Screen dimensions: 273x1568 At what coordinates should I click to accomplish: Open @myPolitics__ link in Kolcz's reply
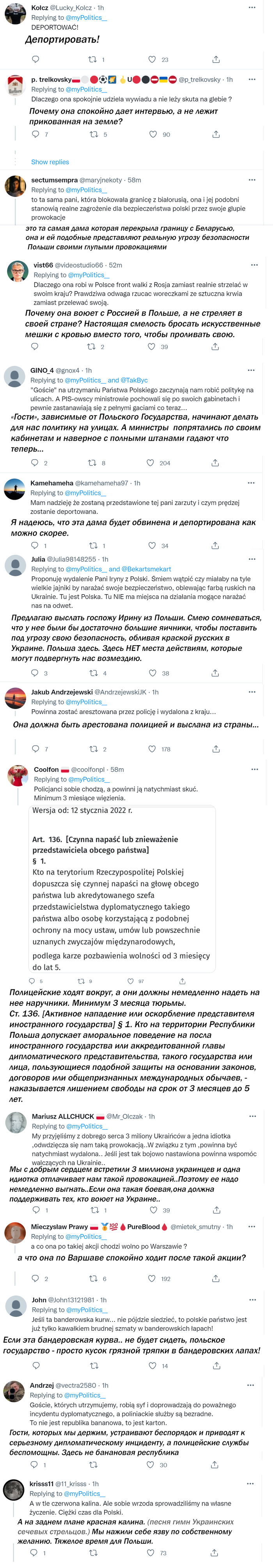86,18
